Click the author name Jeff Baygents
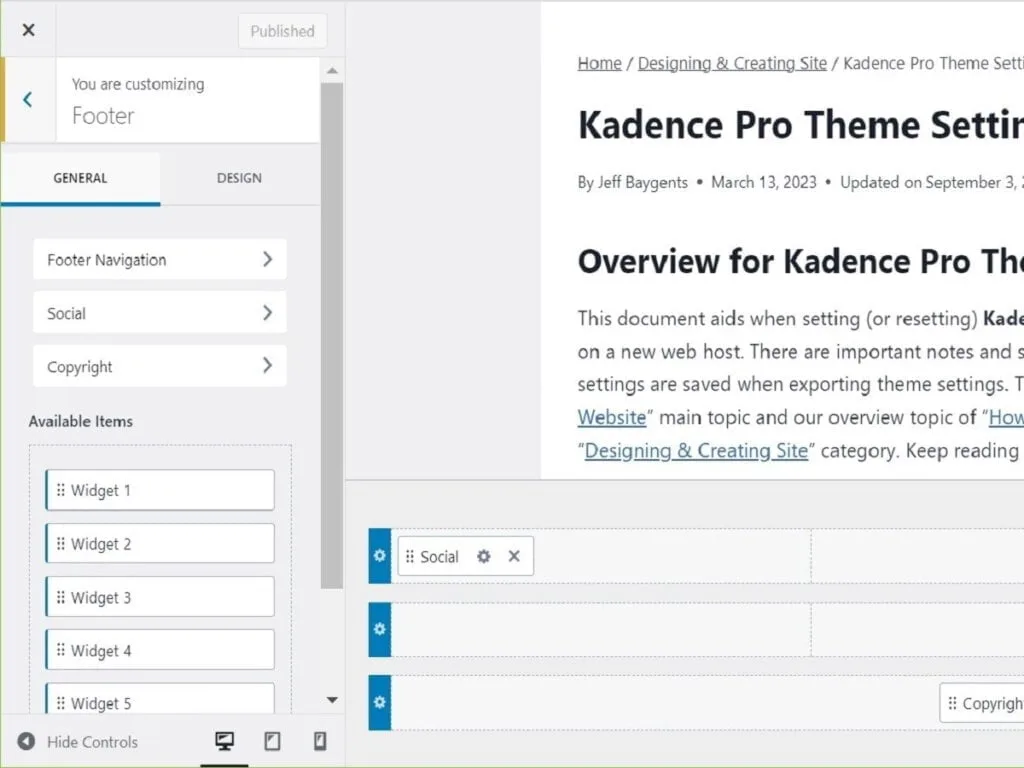Screen dimensions: 1024x768 pos(643,182)
